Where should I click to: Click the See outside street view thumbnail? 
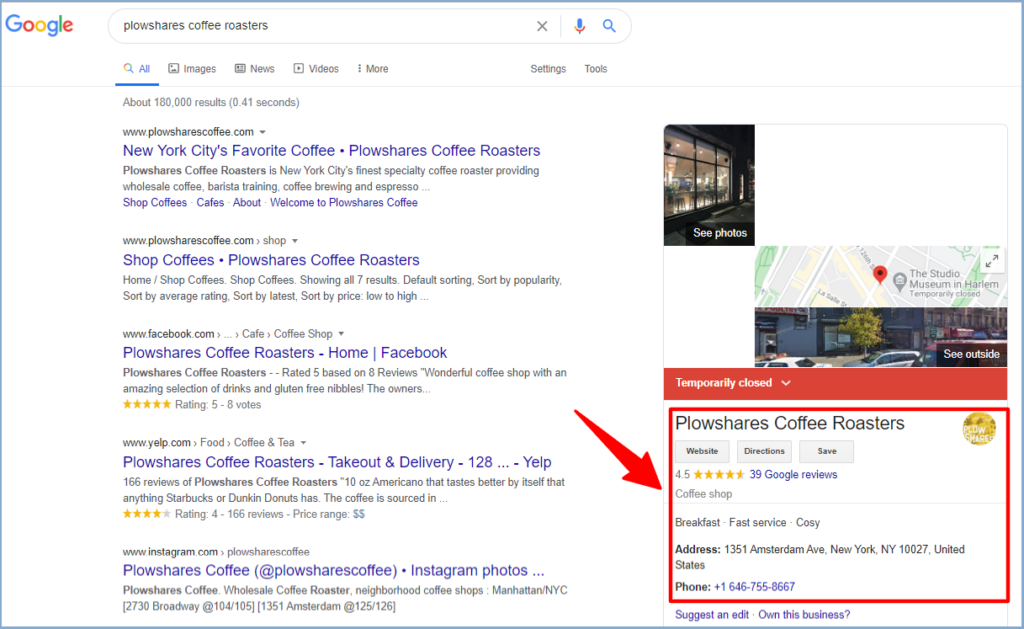[880, 337]
